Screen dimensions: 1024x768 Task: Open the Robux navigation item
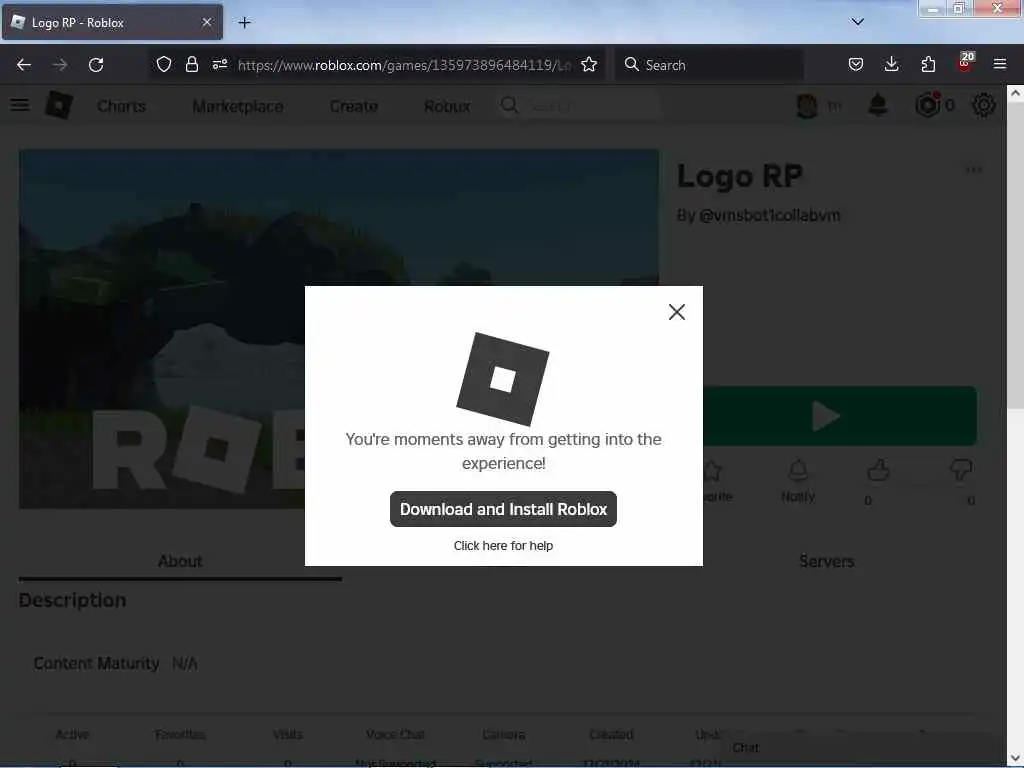(x=447, y=106)
